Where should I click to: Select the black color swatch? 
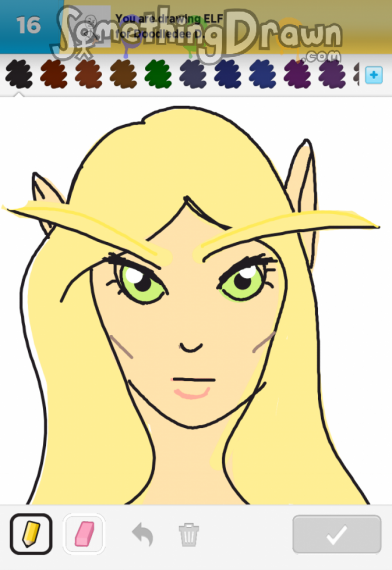click(x=19, y=74)
